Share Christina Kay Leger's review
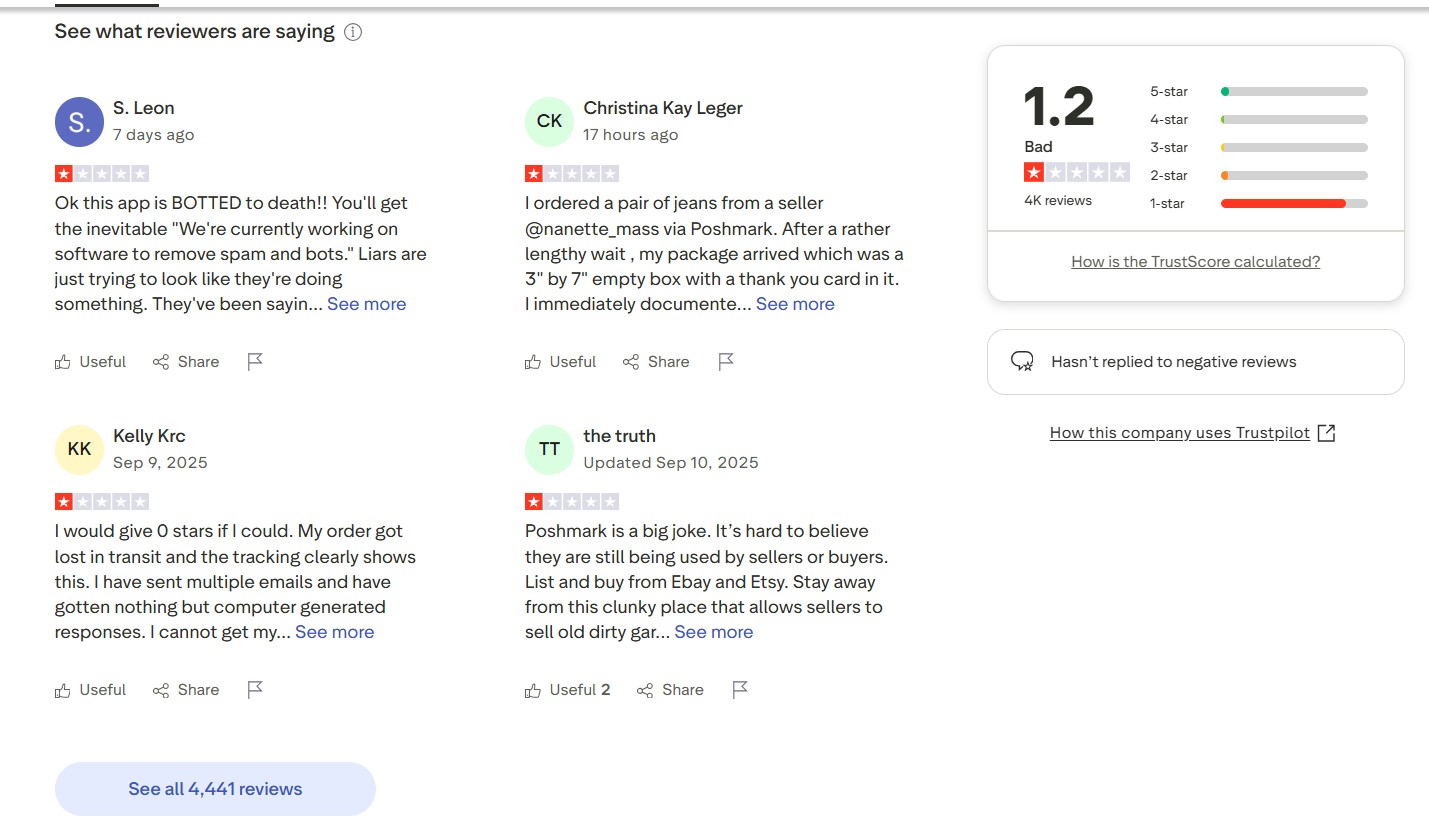 [656, 362]
